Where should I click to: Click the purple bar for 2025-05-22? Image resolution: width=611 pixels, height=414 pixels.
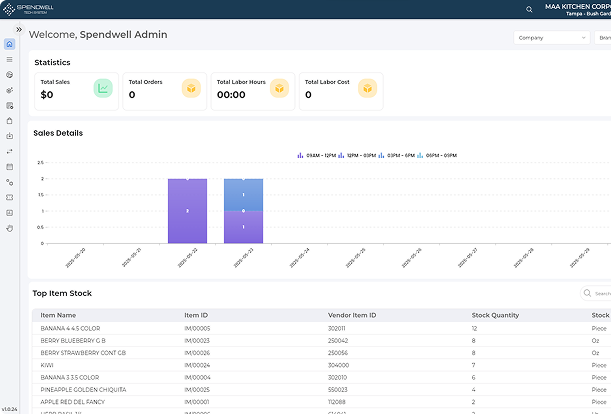(187, 211)
